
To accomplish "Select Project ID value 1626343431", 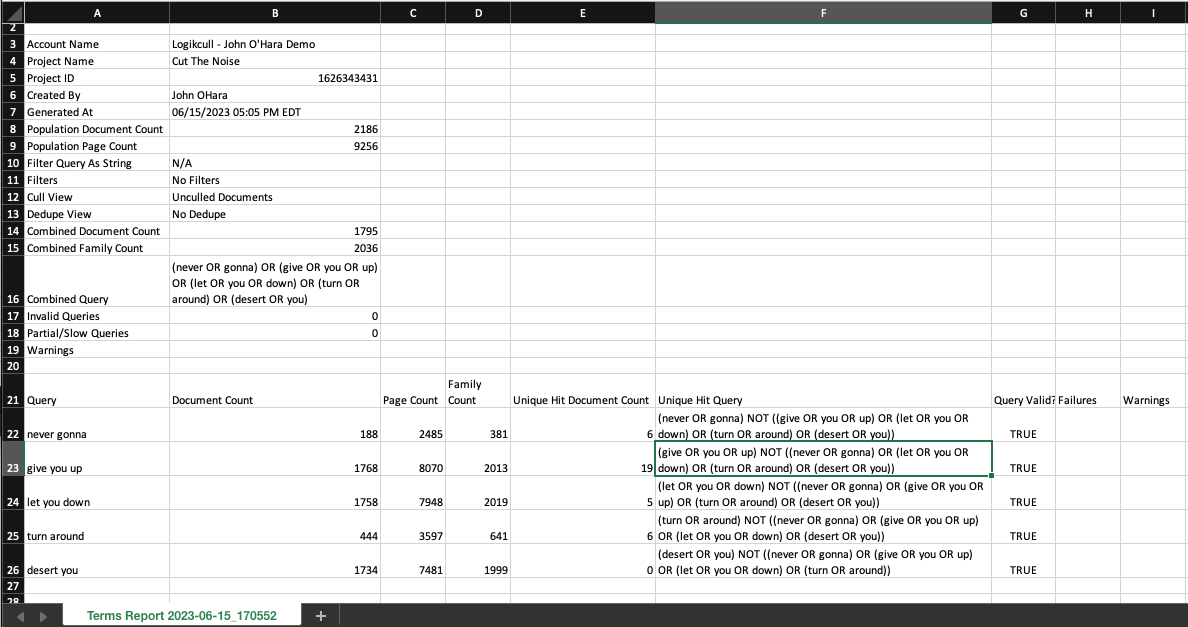I will click(x=275, y=78).
